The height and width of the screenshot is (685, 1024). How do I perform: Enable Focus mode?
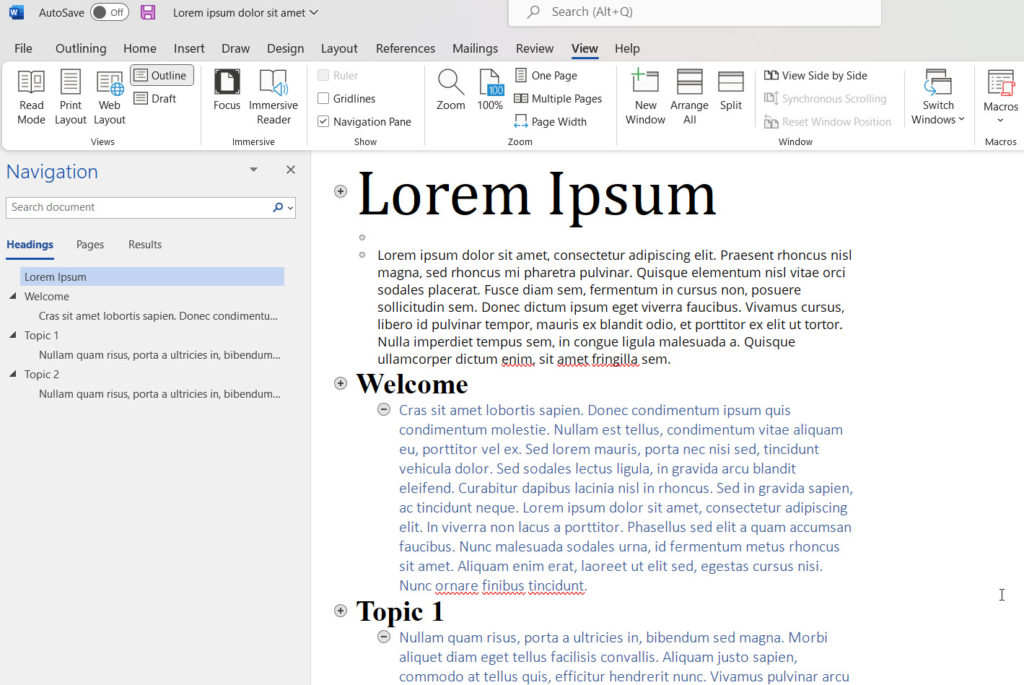click(227, 95)
